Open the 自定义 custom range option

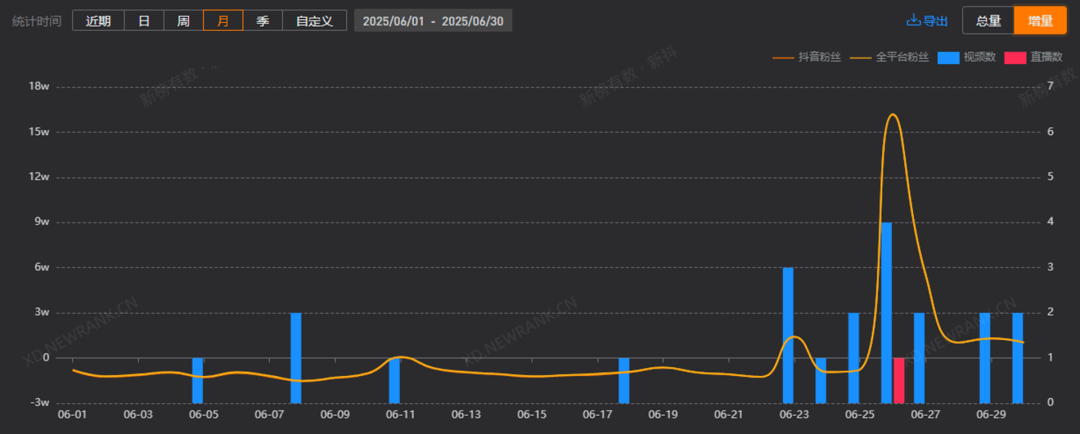click(314, 21)
